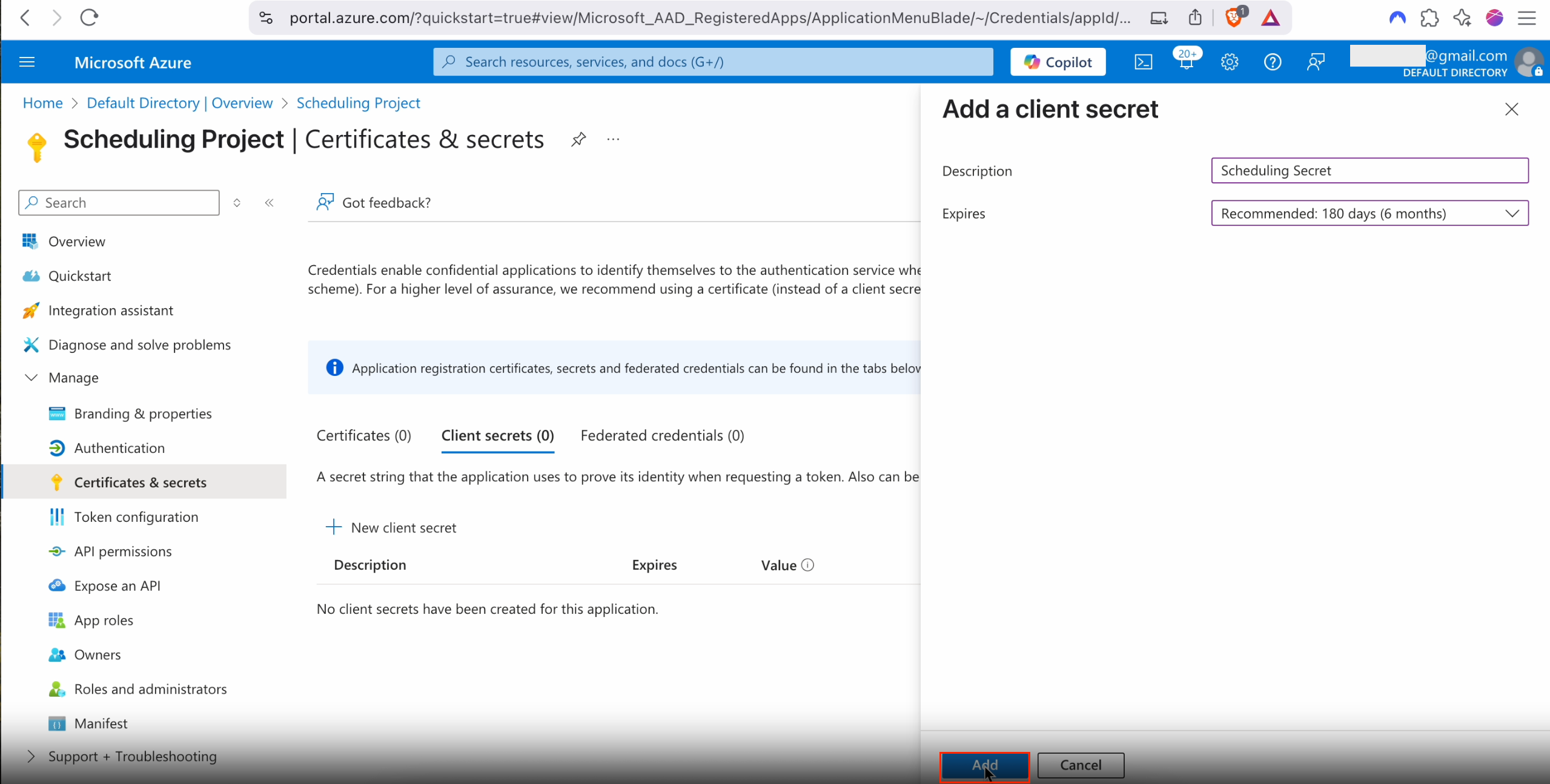Open portal Settings gear icon

1229,62
